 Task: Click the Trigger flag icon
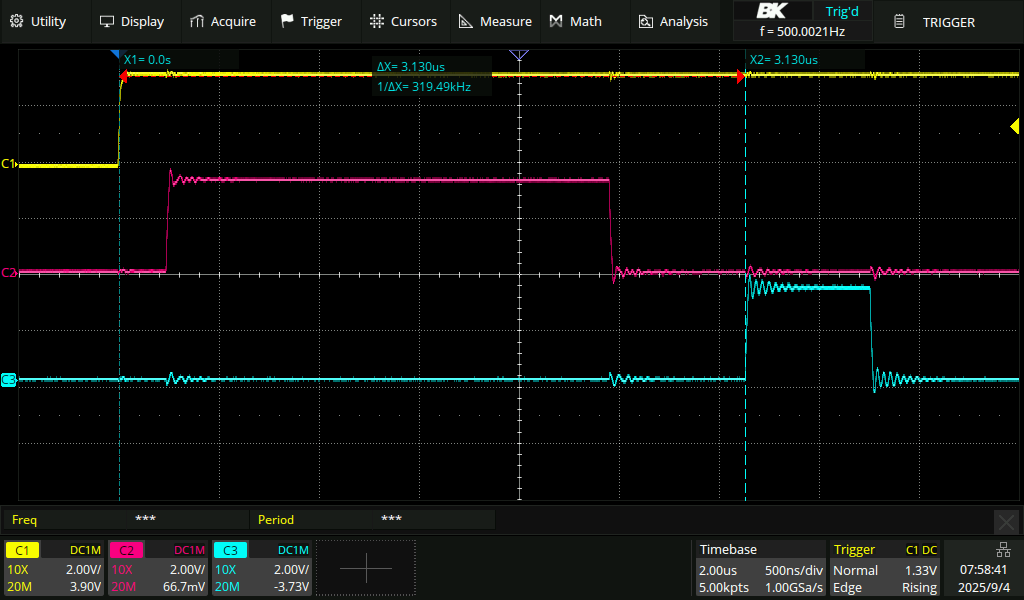point(287,21)
